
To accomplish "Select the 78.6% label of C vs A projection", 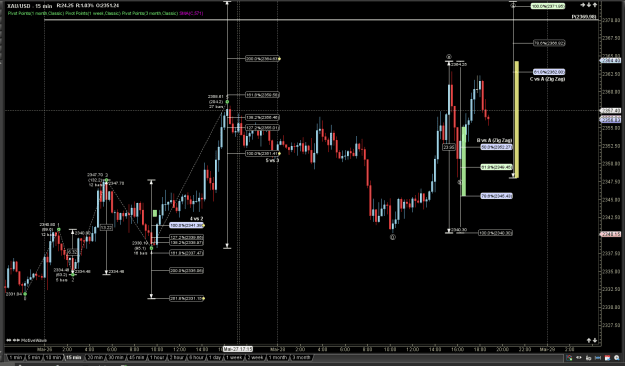I will click(549, 43).
